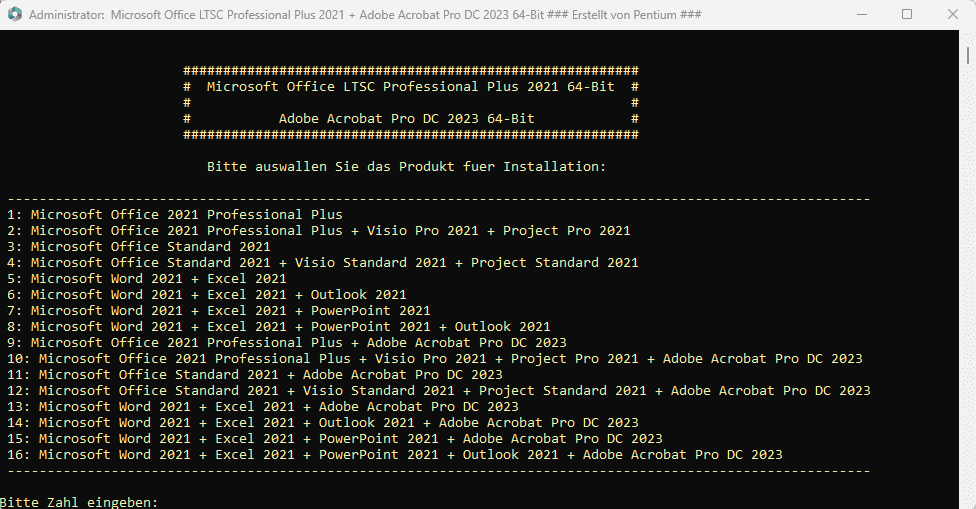976x509 pixels.
Task: Click the window title bar text
Action: 365,14
